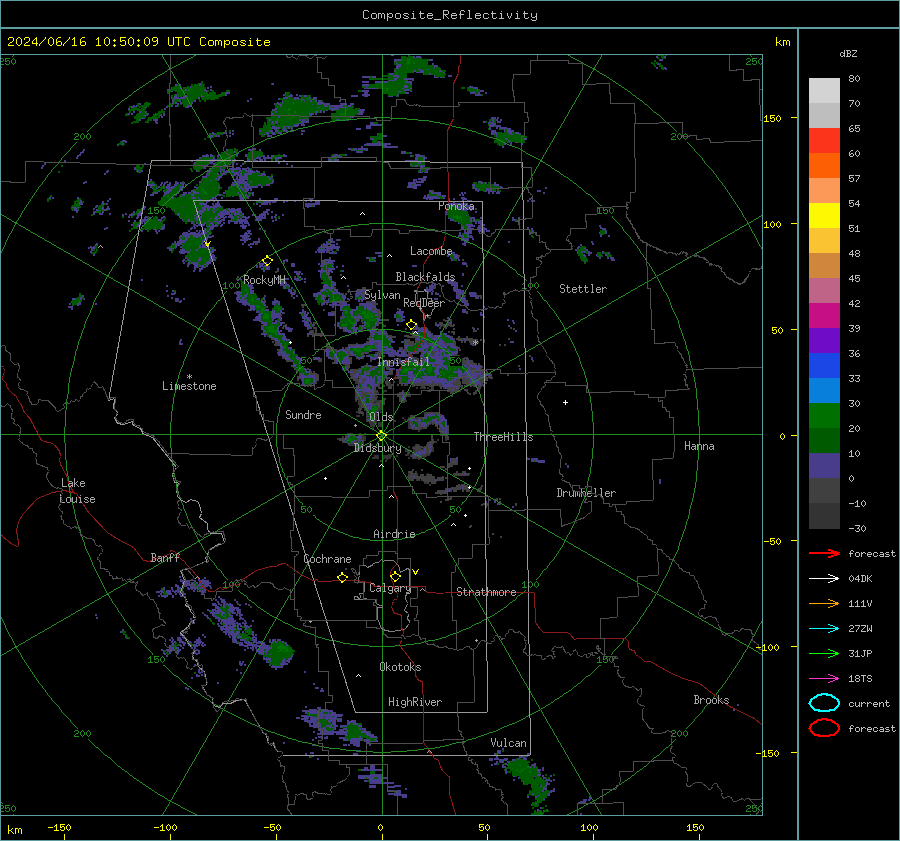Click the 2024/06/16 10:50:09 UTC Composite timestamp
Screen dimensions: 900x841
tap(138, 42)
